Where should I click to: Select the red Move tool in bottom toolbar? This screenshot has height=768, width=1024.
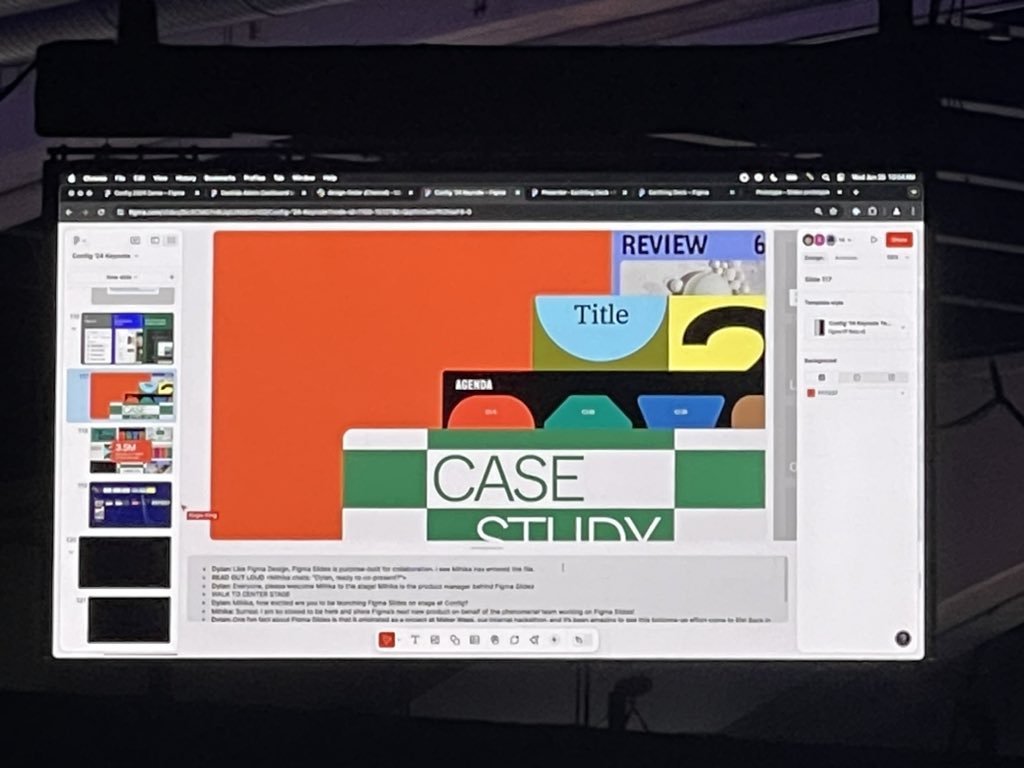click(x=387, y=640)
